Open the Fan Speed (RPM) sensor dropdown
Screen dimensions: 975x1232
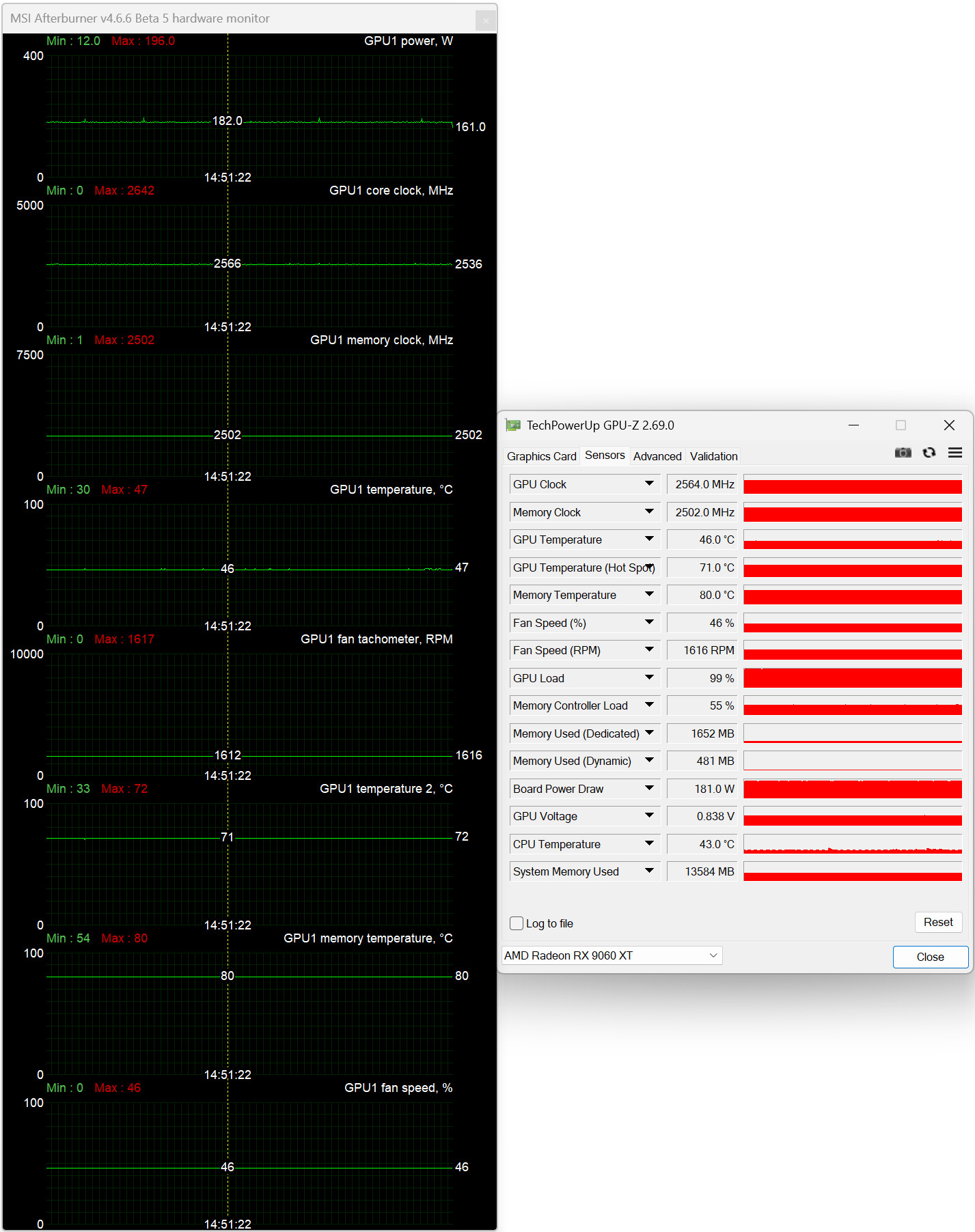coord(648,650)
